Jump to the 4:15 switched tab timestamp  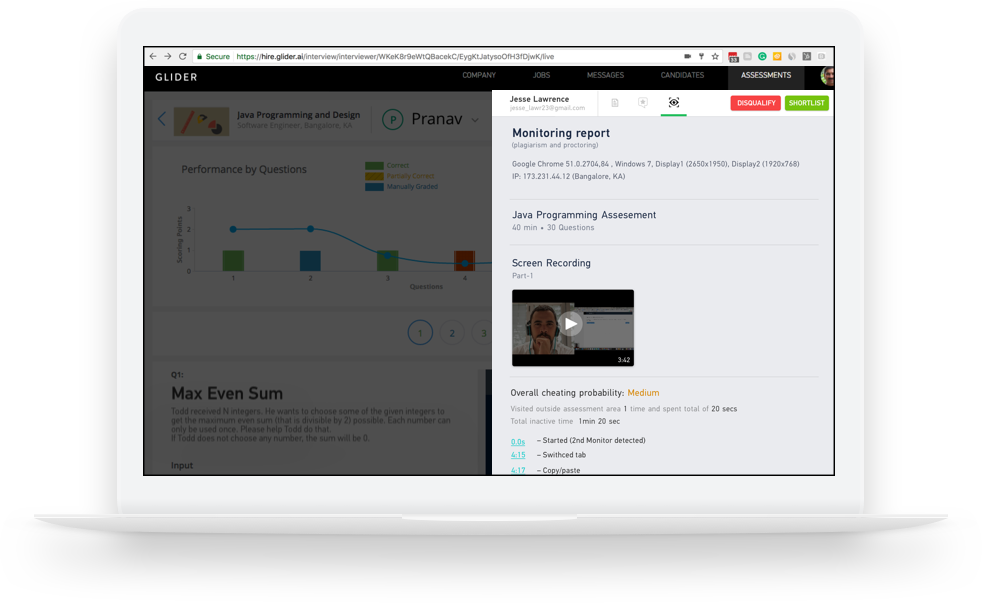518,455
